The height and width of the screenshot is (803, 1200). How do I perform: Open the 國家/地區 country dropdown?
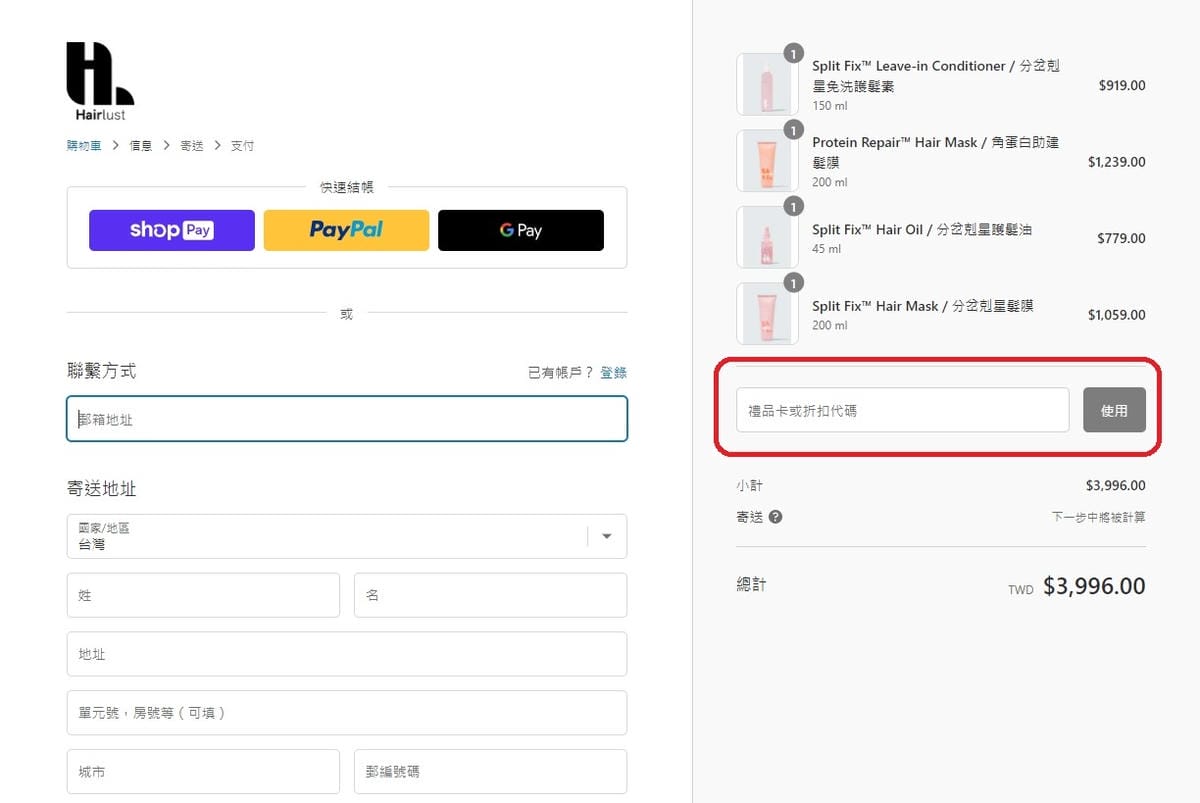click(x=330, y=536)
